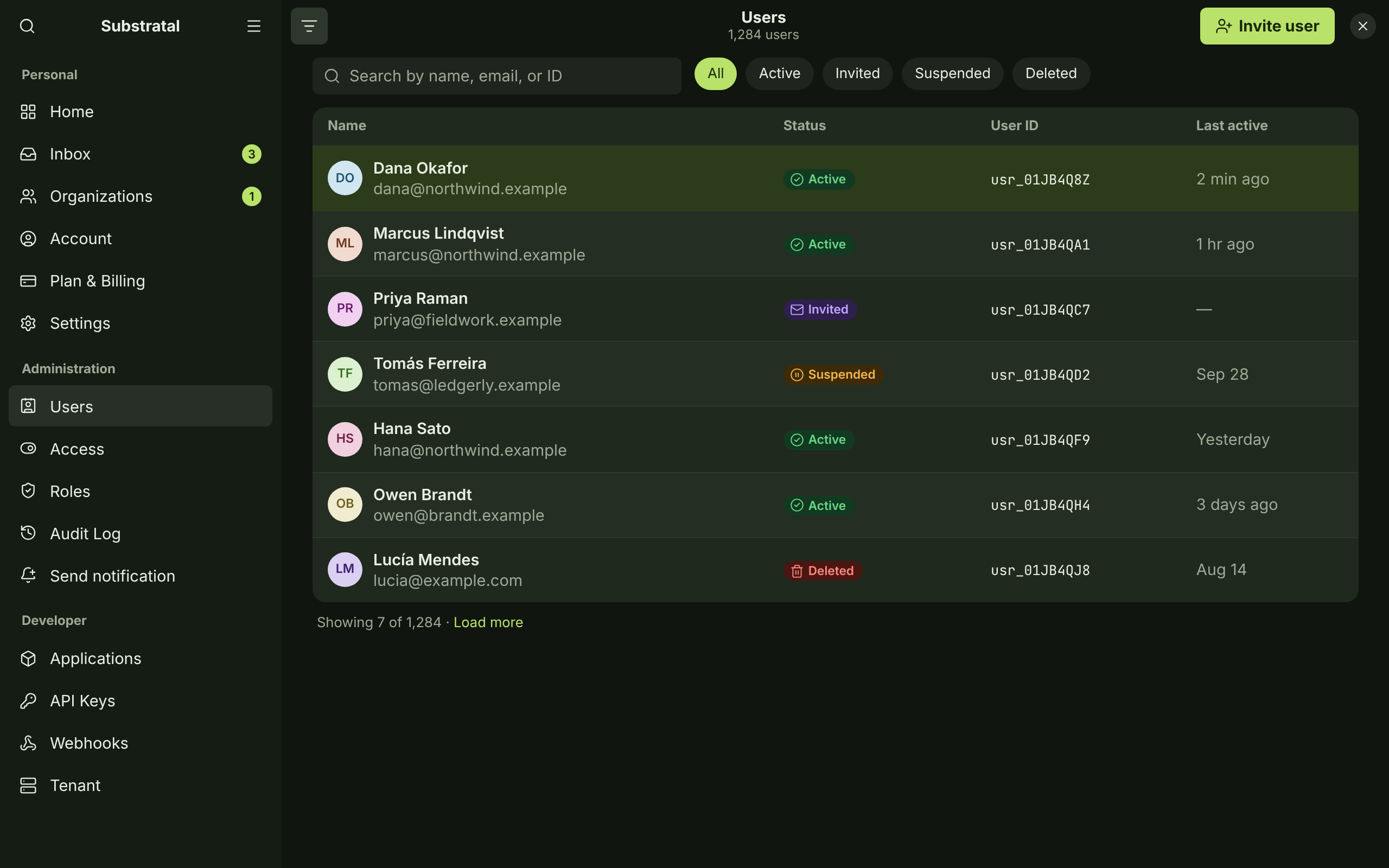Select user ID usr_01JB4QA1
The image size is (1389, 868).
1040,245
